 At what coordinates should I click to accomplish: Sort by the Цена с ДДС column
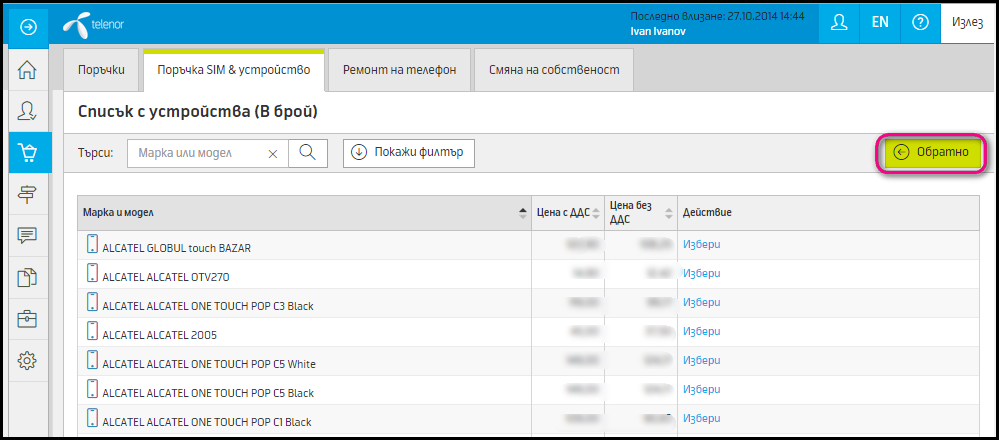pyautogui.click(x=568, y=213)
